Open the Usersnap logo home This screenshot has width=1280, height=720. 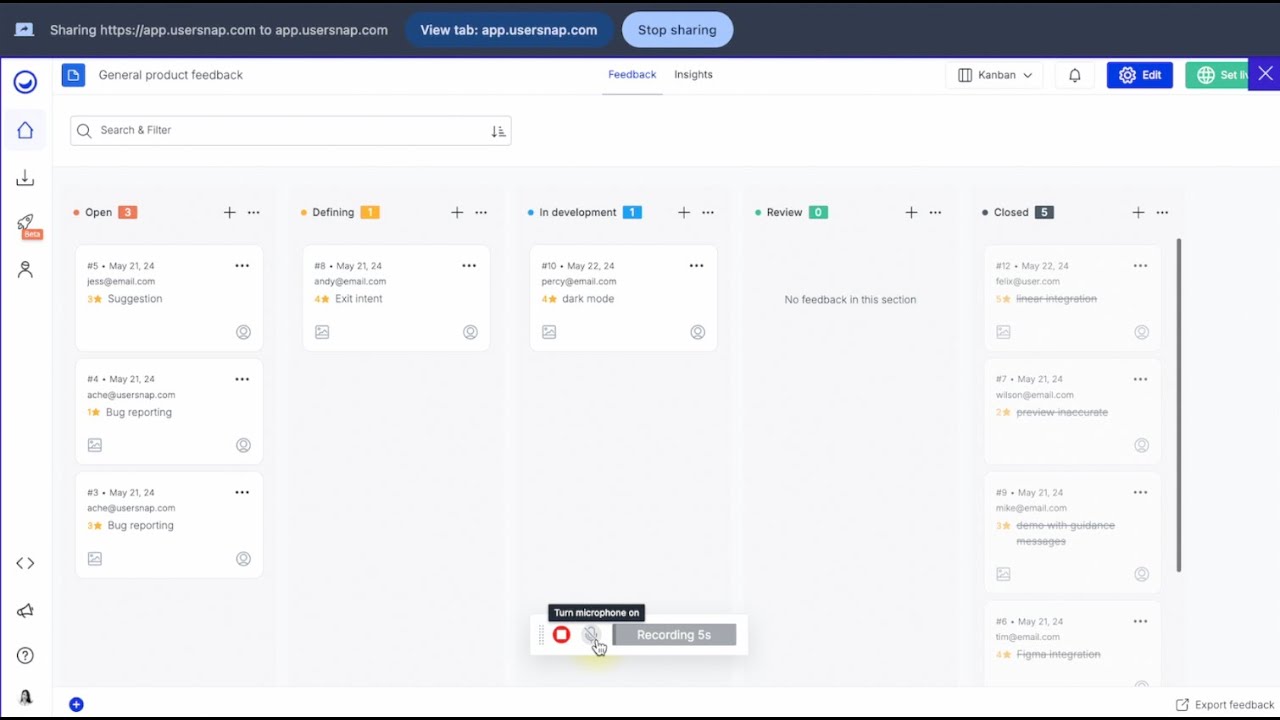[25, 82]
